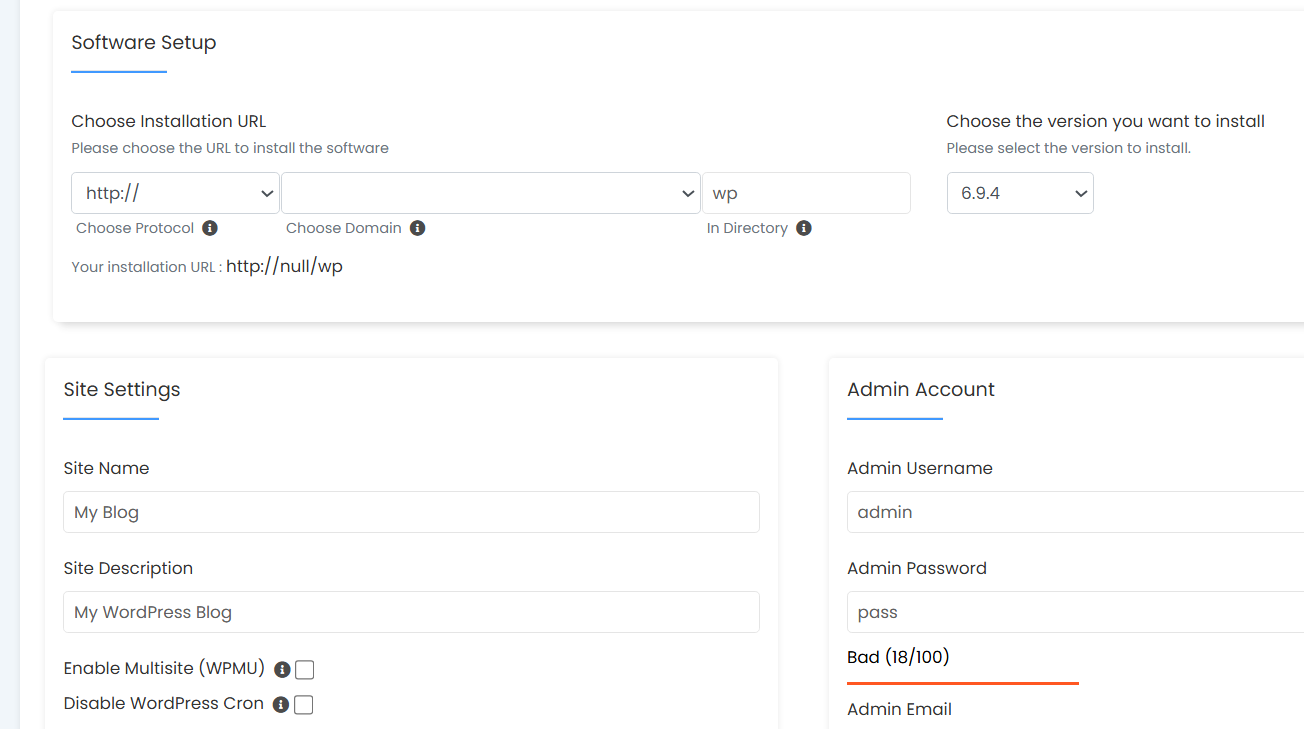Enable the Multisite (WPMU) checkbox

coord(304,670)
